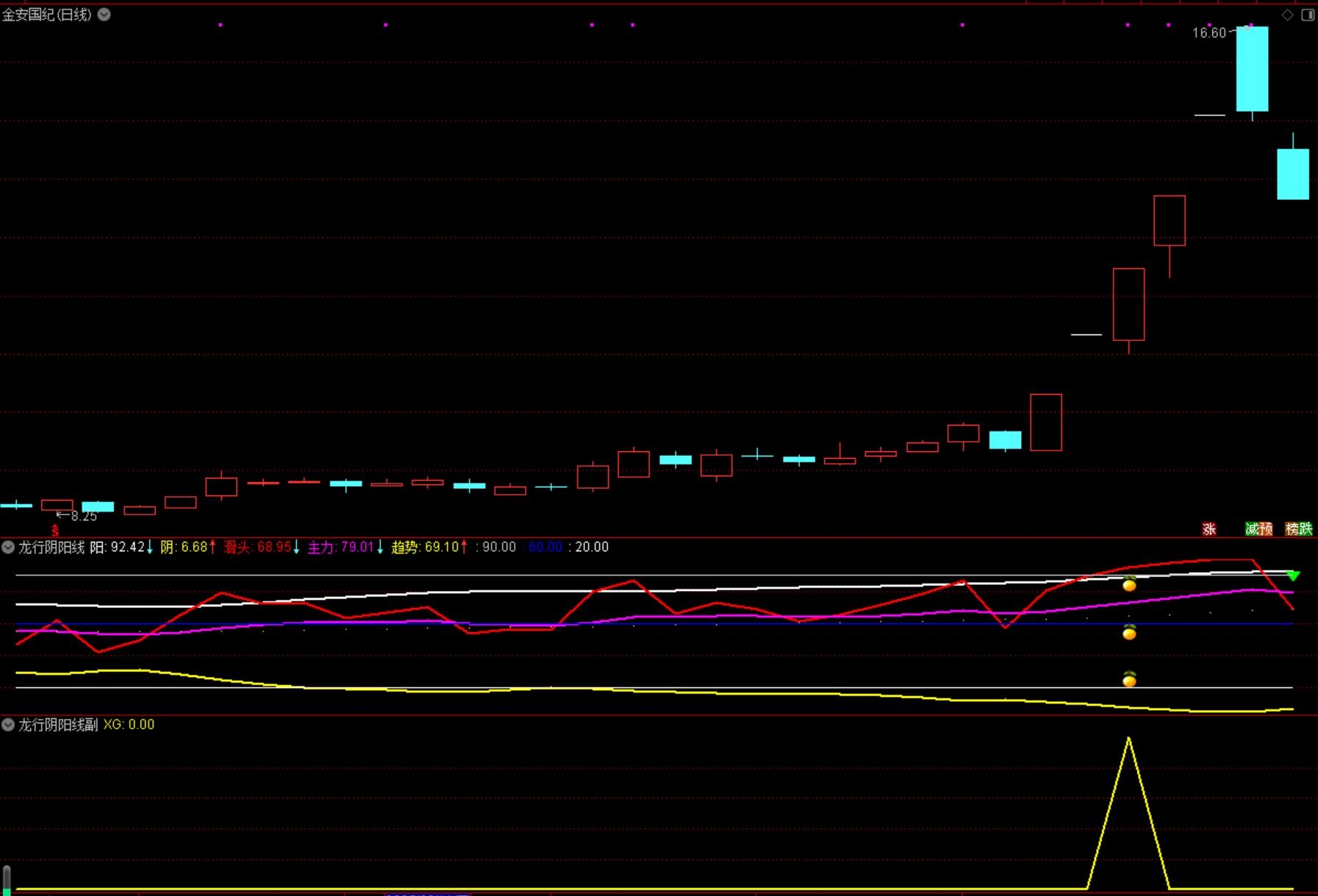1318x896 pixels.
Task: Click the diamond marker icon at top right
Action: (x=1288, y=15)
